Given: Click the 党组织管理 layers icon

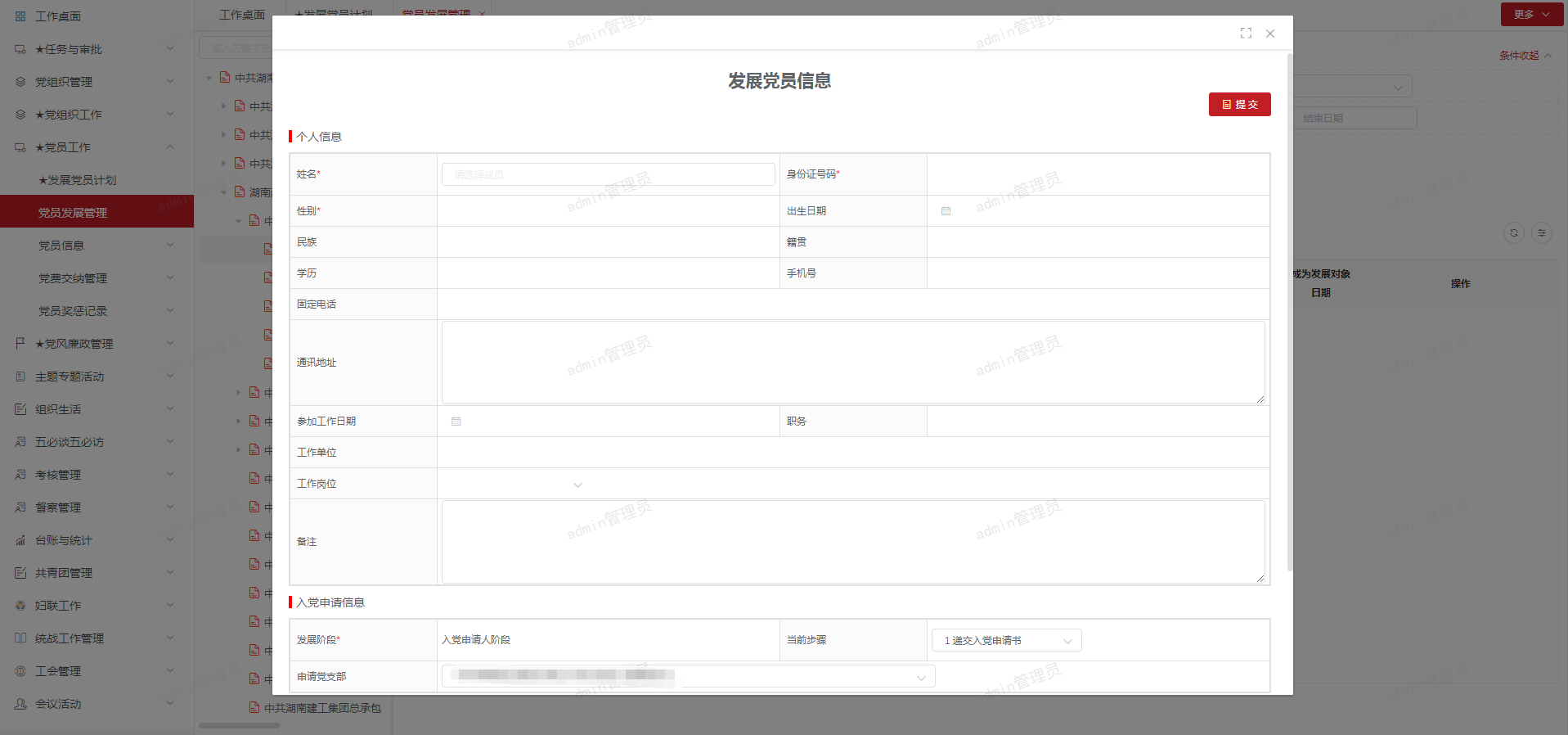Looking at the screenshot, I should point(20,82).
